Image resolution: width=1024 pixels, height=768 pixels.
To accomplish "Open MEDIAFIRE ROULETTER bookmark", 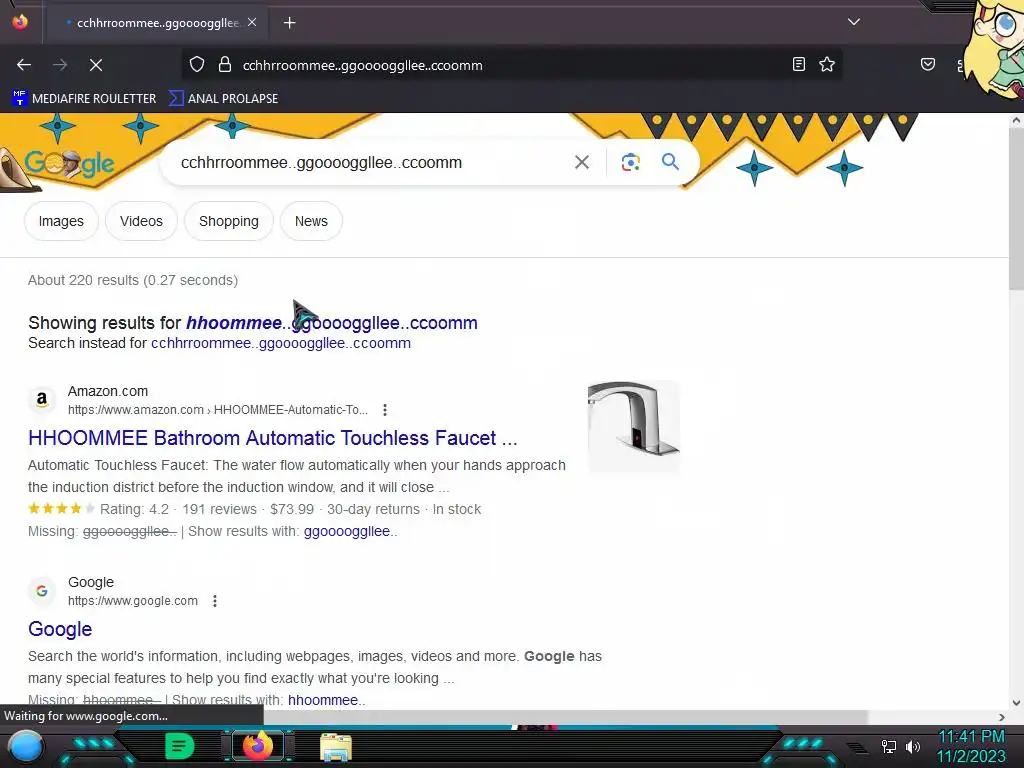I will click(x=84, y=99).
